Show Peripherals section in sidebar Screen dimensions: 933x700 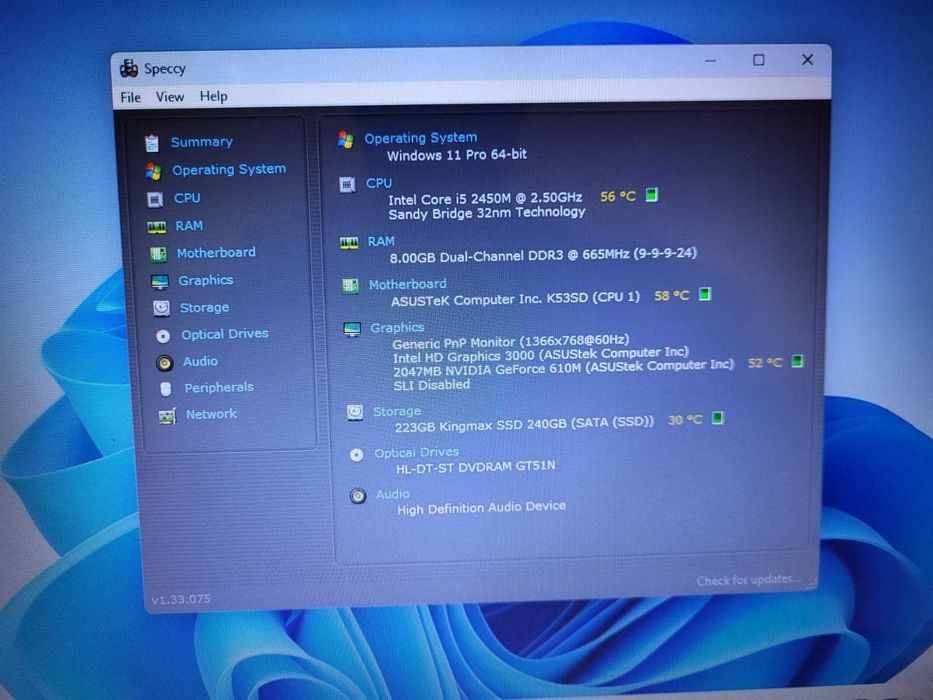click(219, 388)
